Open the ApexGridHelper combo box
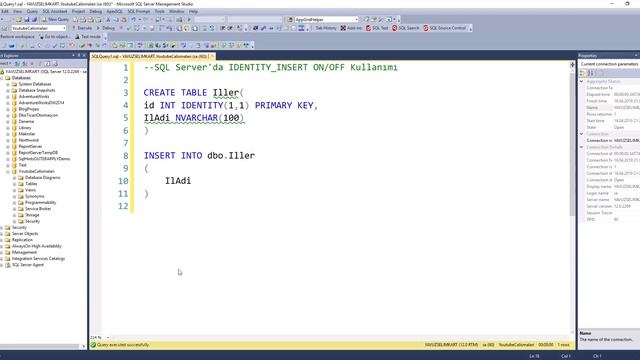This screenshot has height=360, width=640. click(327, 19)
